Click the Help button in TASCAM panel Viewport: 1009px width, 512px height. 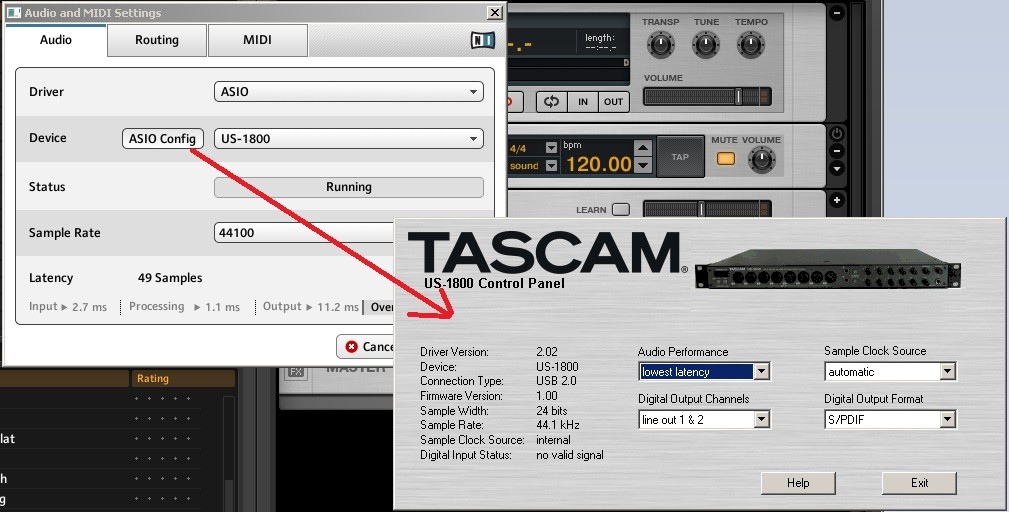pos(798,483)
